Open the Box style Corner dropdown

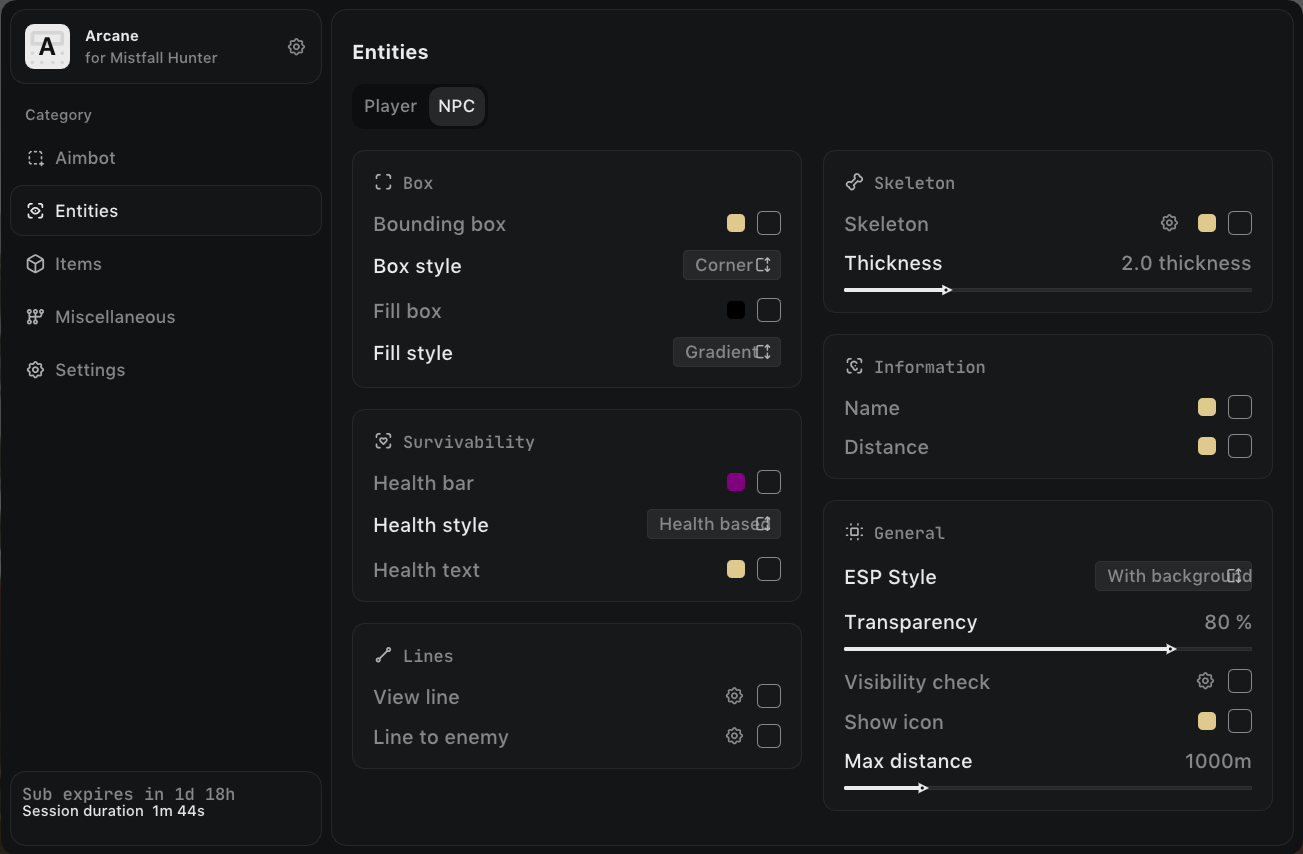[x=732, y=265]
